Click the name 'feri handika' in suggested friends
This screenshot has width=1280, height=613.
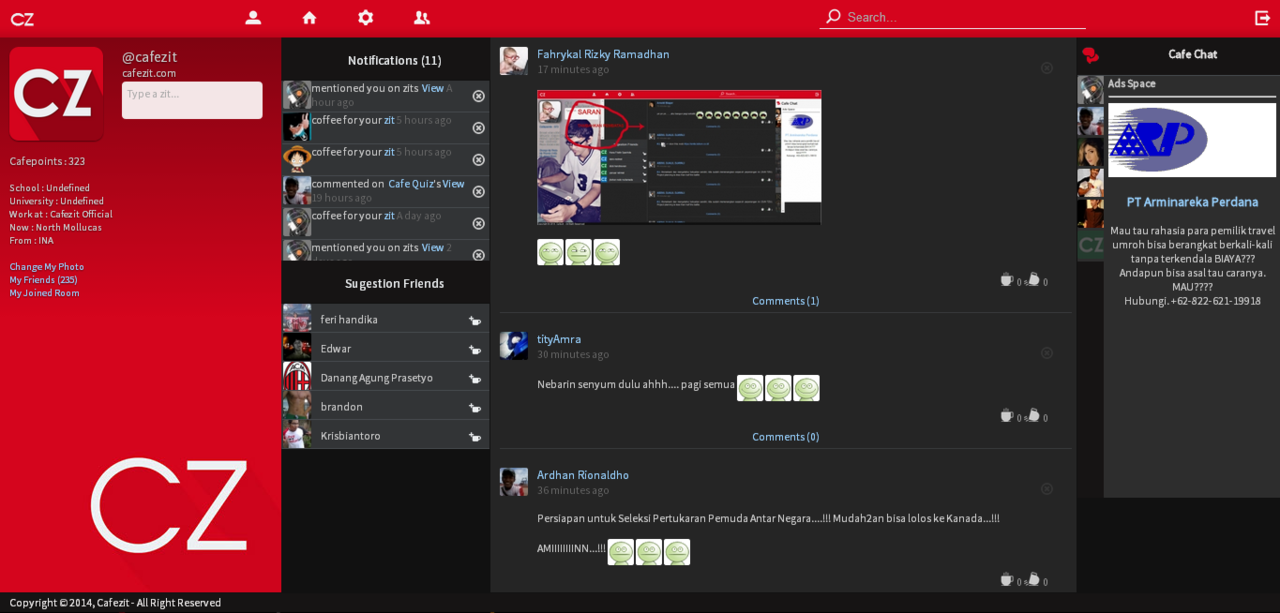tap(349, 320)
